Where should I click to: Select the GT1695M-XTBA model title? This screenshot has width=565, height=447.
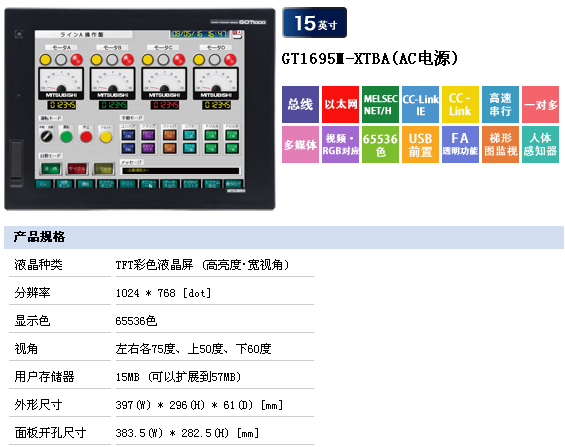[370, 58]
